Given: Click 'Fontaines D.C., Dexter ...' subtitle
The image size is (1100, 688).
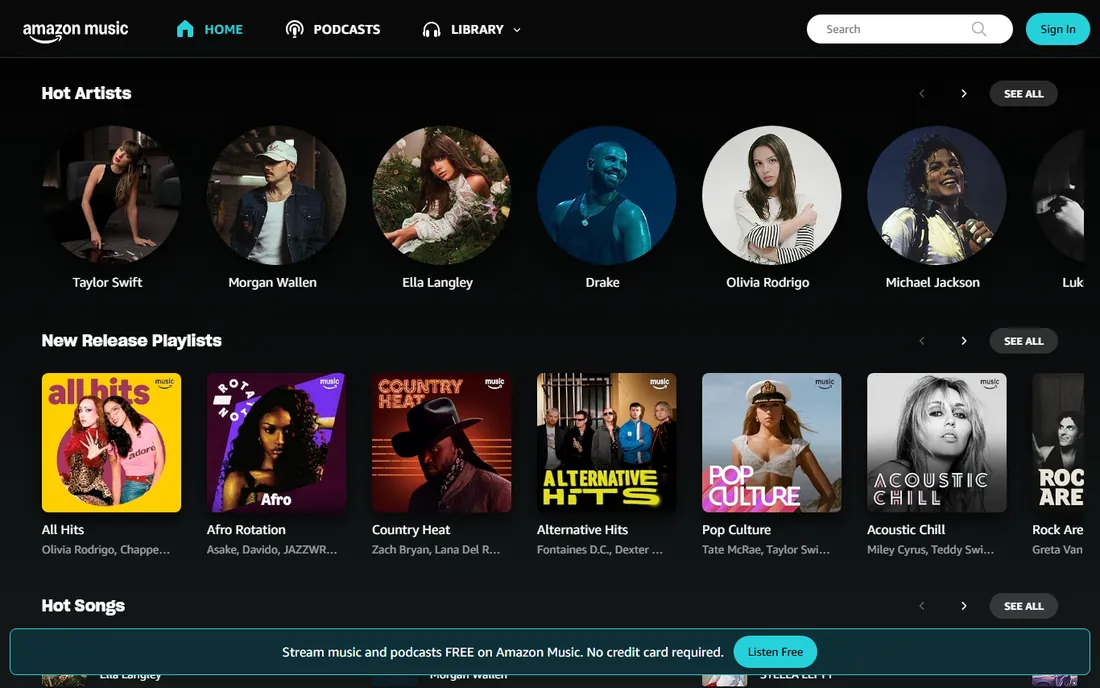Looking at the screenshot, I should (600, 550).
